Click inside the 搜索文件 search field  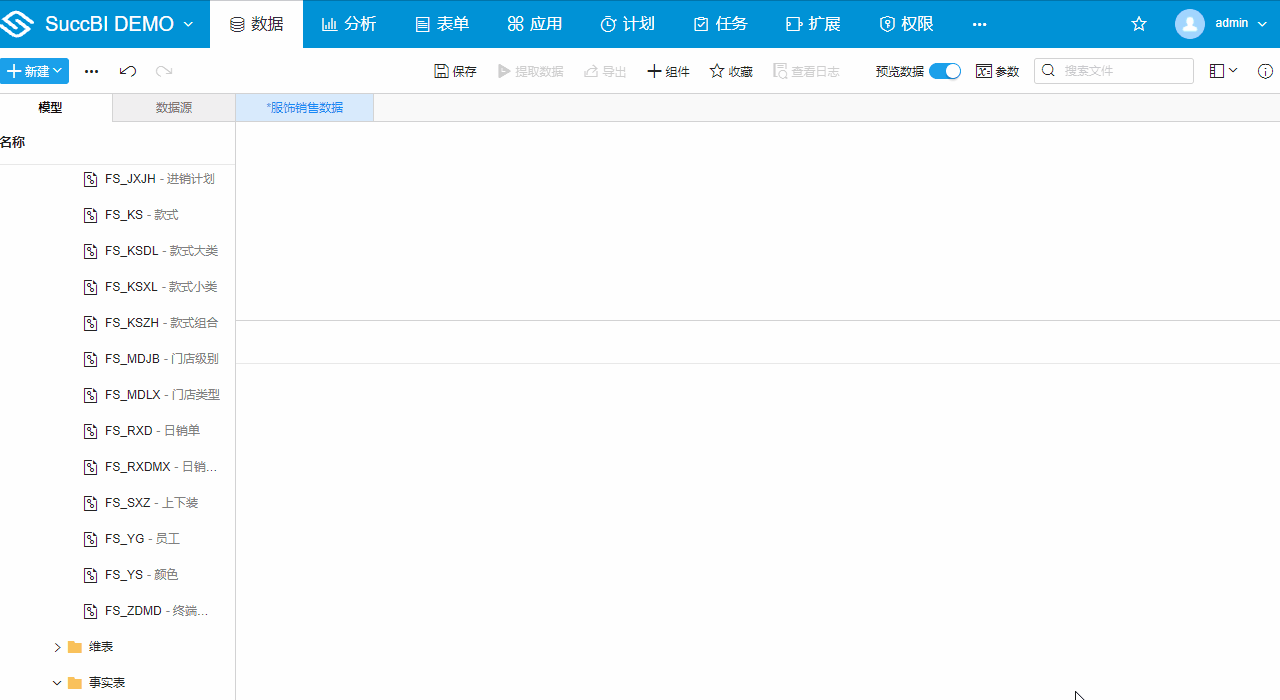tap(1113, 71)
